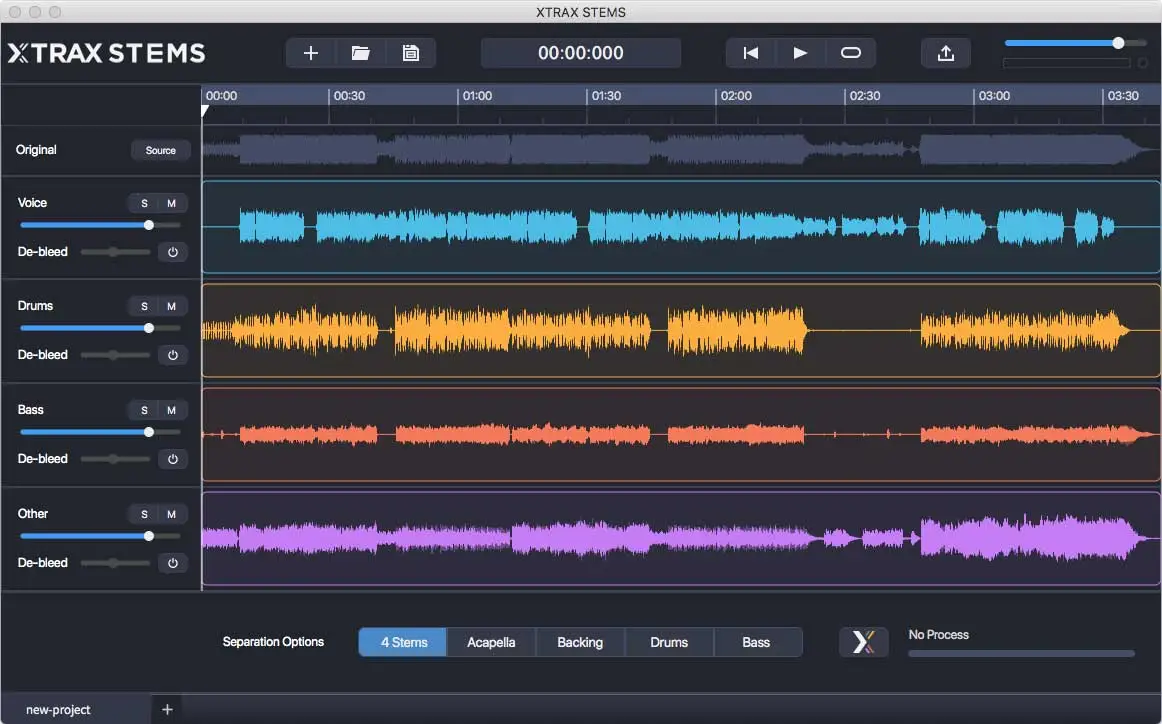Select the Acapella separation option

491,641
